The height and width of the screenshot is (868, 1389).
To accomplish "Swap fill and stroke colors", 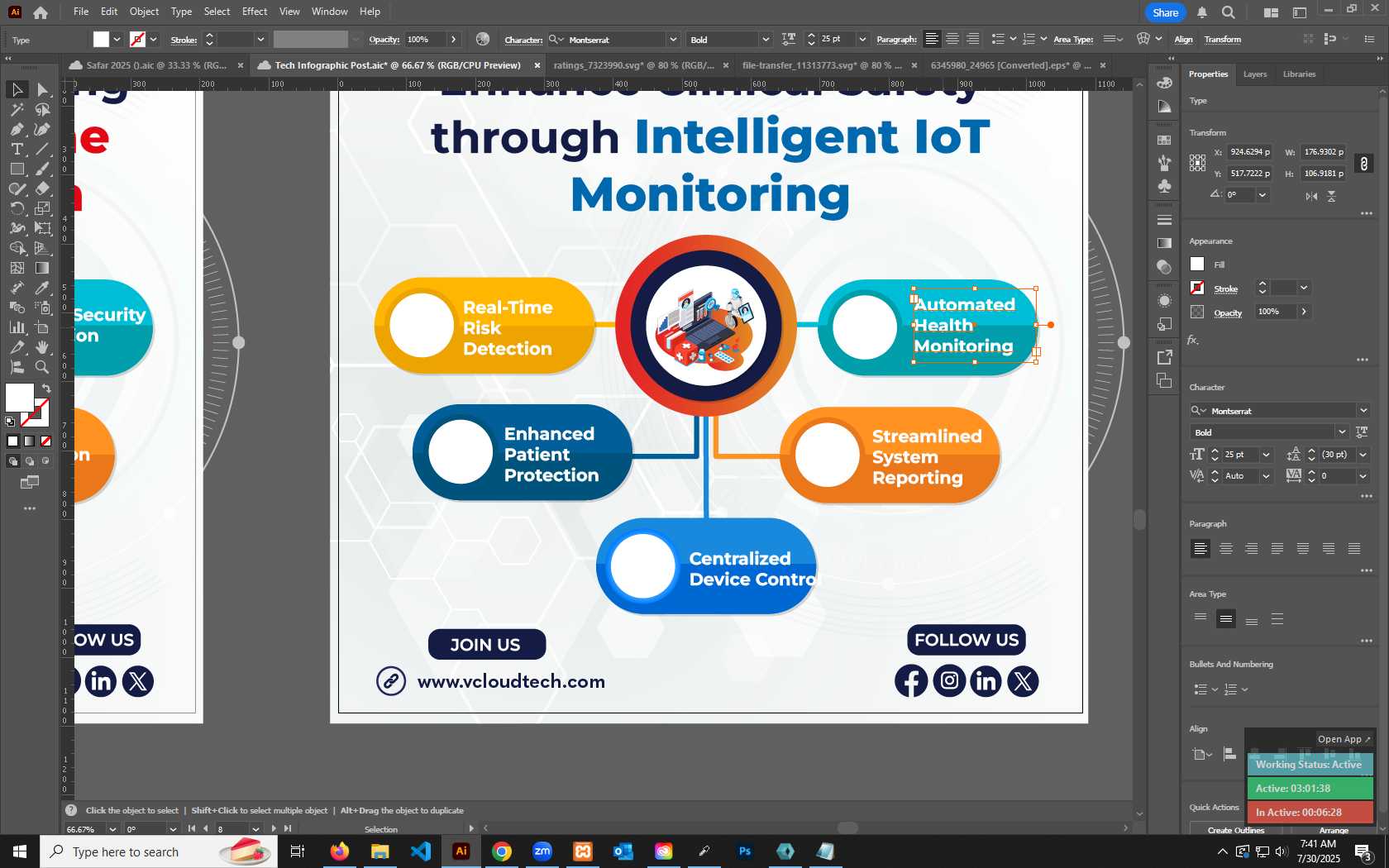I will tap(46, 389).
